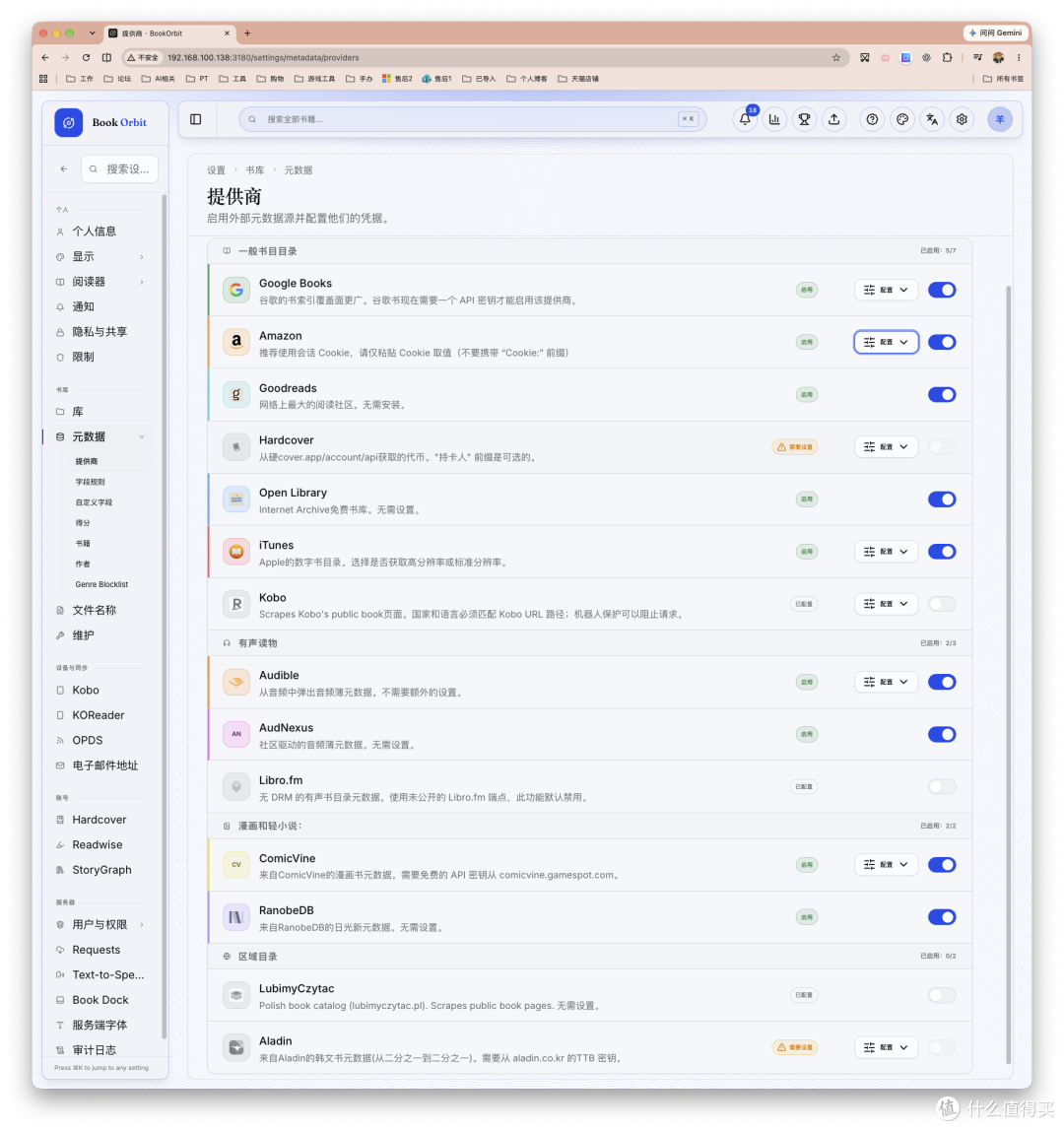Enable the LubimyCzytac toggle
Screen dimensions: 1064x1131
(x=942, y=995)
